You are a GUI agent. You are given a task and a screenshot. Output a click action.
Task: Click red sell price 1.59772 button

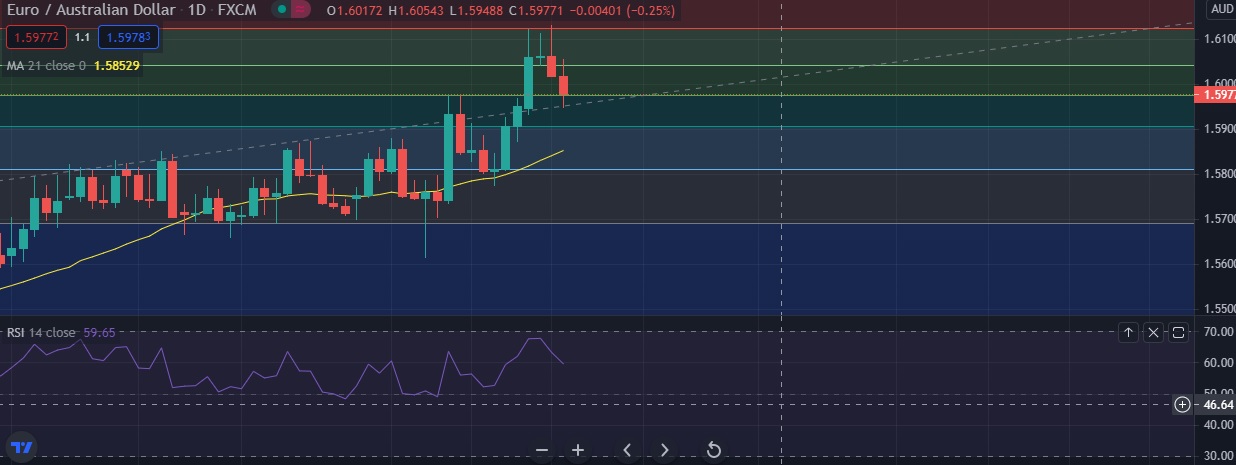click(35, 37)
